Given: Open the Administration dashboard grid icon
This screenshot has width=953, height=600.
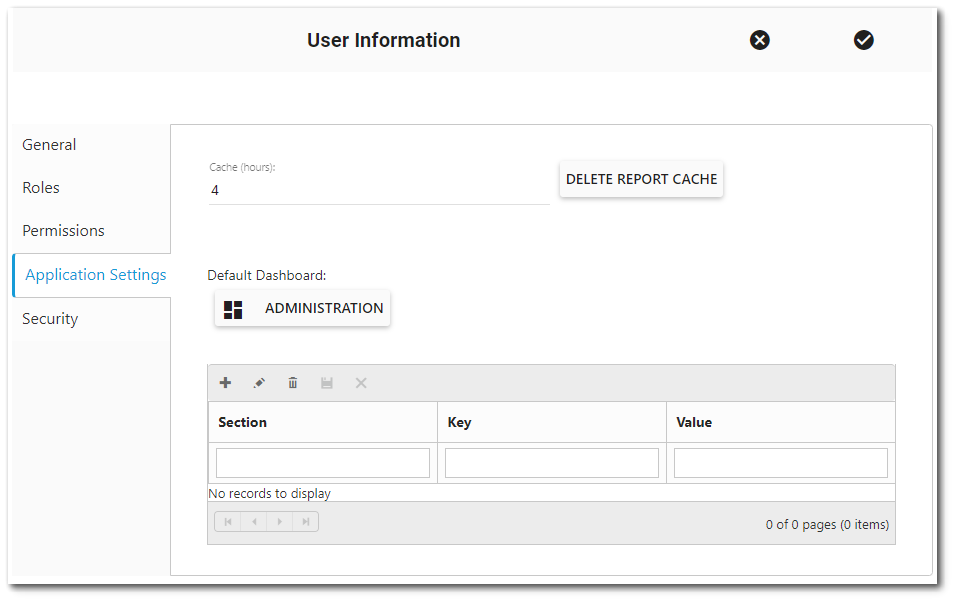Looking at the screenshot, I should [x=233, y=309].
